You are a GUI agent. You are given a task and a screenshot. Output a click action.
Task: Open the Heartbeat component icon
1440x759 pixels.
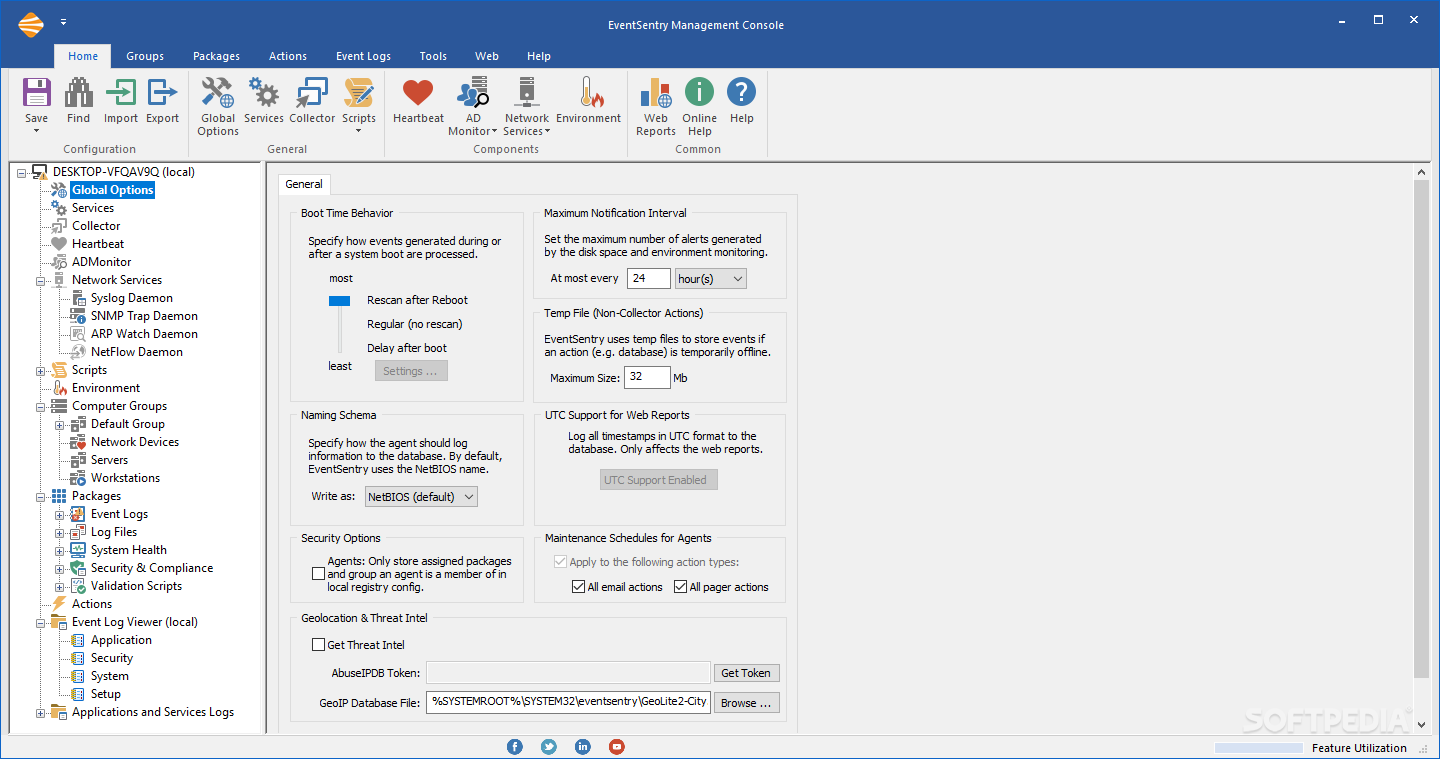click(x=418, y=94)
